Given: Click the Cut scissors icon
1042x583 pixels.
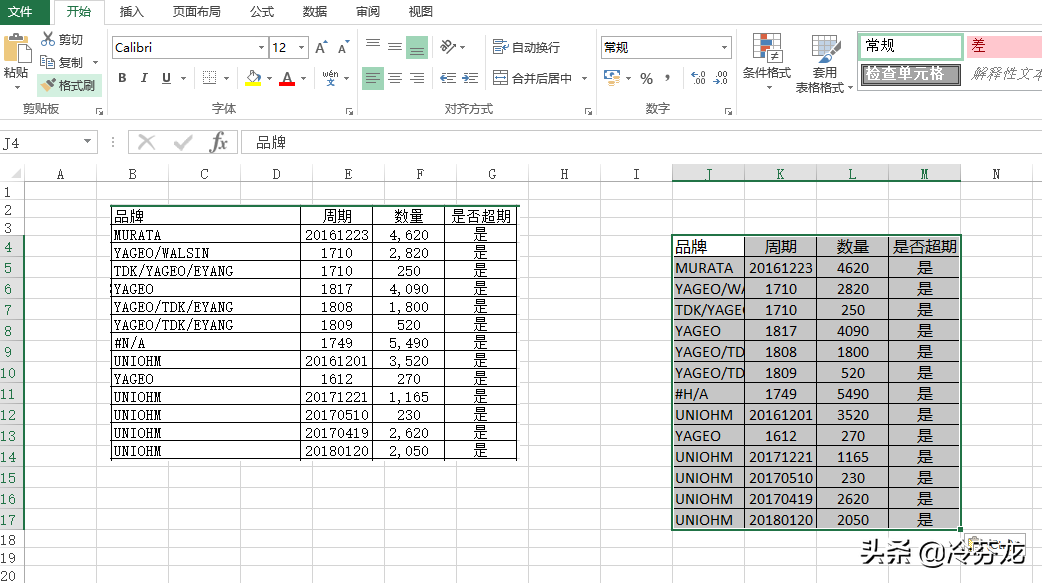Looking at the screenshot, I should click(x=48, y=39).
